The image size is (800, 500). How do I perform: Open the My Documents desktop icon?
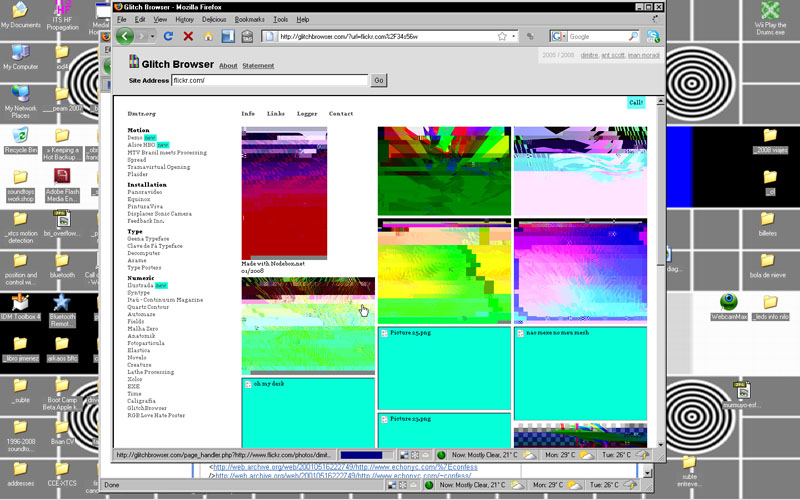point(20,14)
